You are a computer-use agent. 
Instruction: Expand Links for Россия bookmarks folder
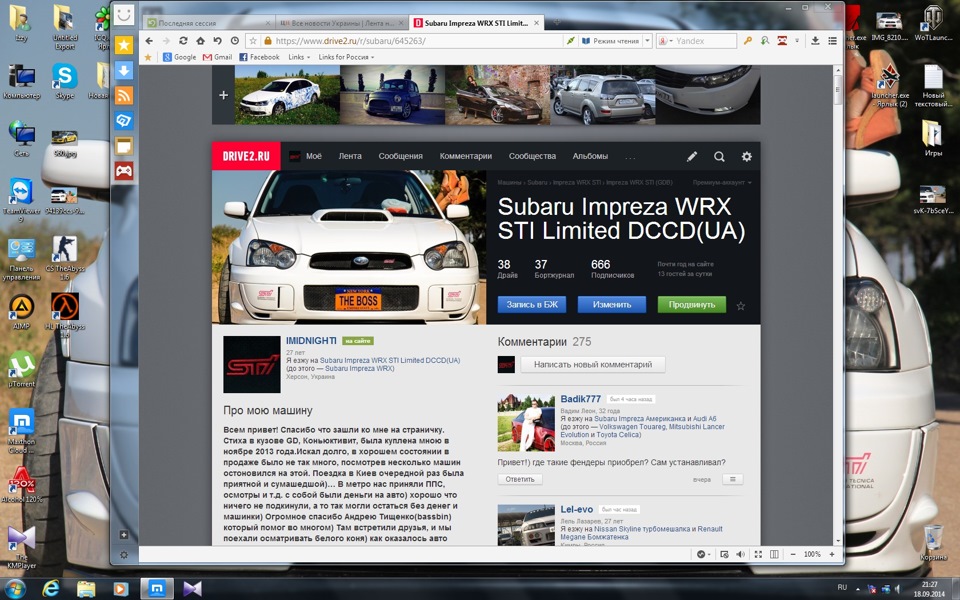346,57
